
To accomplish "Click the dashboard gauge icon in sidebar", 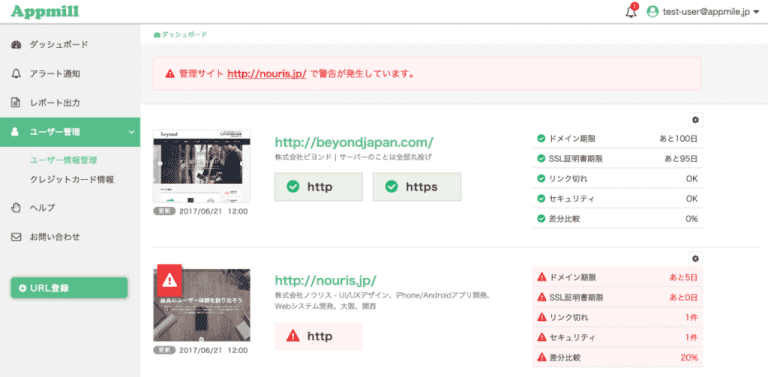I will (16, 45).
